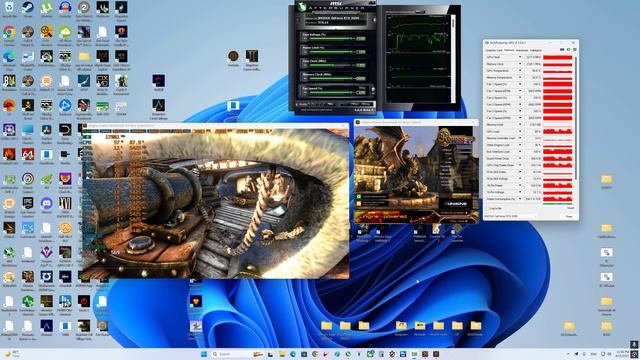
Task: Switch to GPU-Z Graphics Card tab
Action: (494, 50)
